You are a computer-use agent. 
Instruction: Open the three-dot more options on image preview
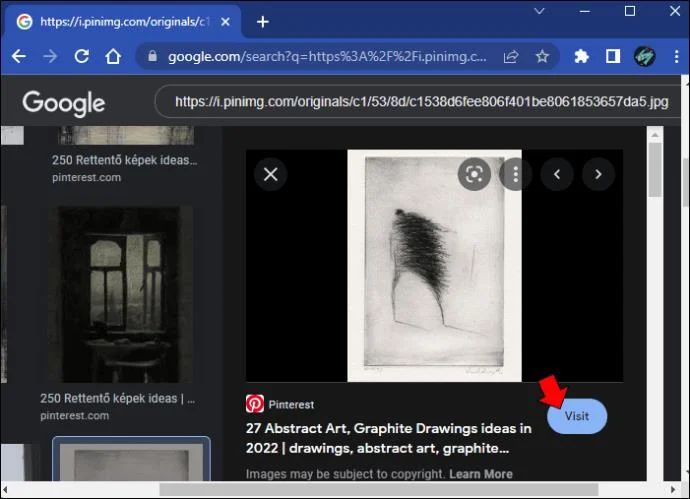point(515,175)
